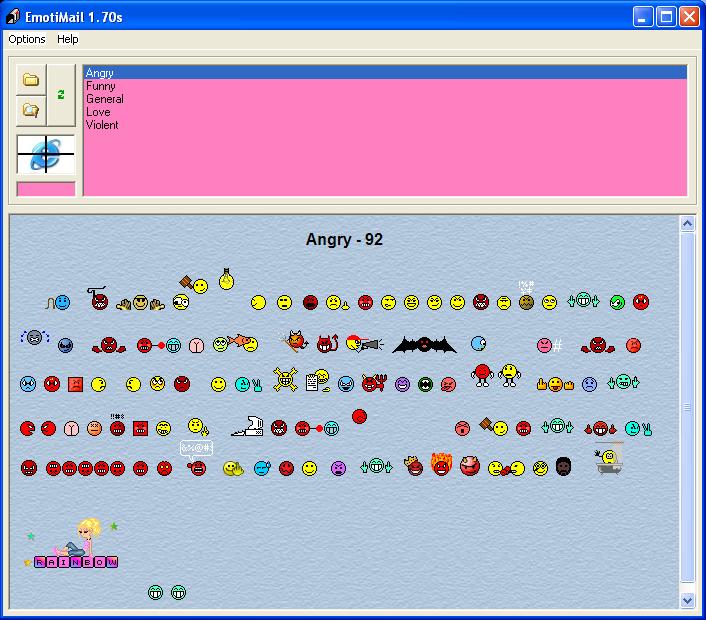Screen dimensions: 706x620
Task: Click the pink color swatch below the crosshair
Action: pos(46,189)
